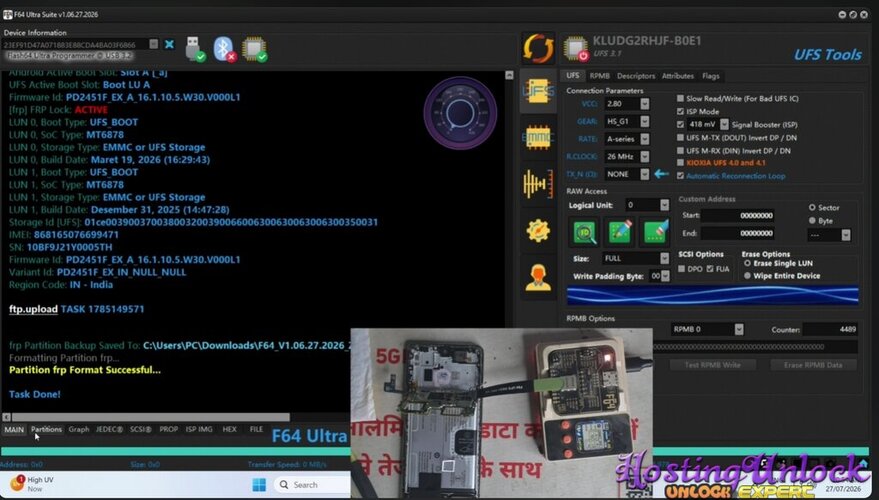This screenshot has height=500, width=879.
Task: Click the log horizontal scrollbar
Action: coord(151,417)
